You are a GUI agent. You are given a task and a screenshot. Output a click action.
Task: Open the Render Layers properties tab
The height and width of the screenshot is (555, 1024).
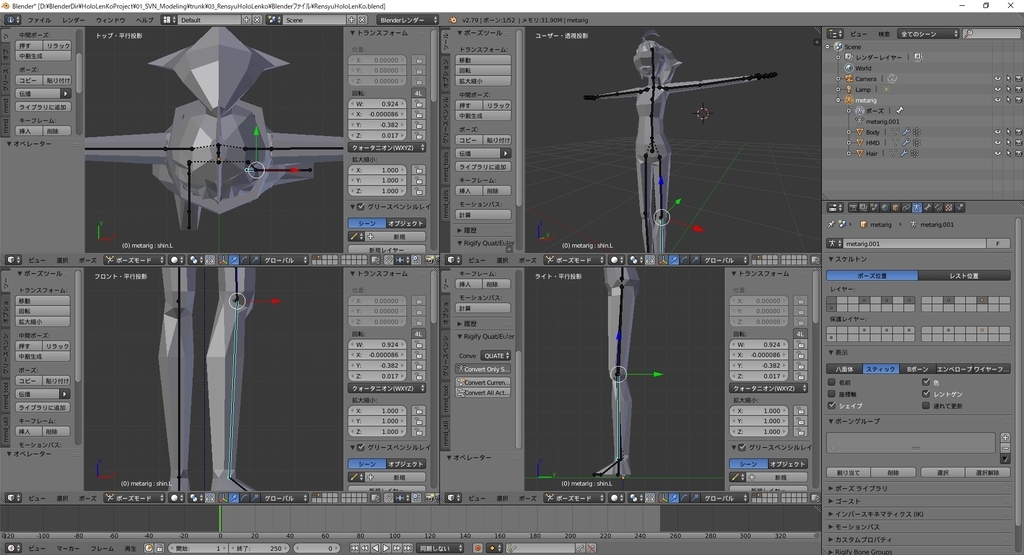(863, 208)
